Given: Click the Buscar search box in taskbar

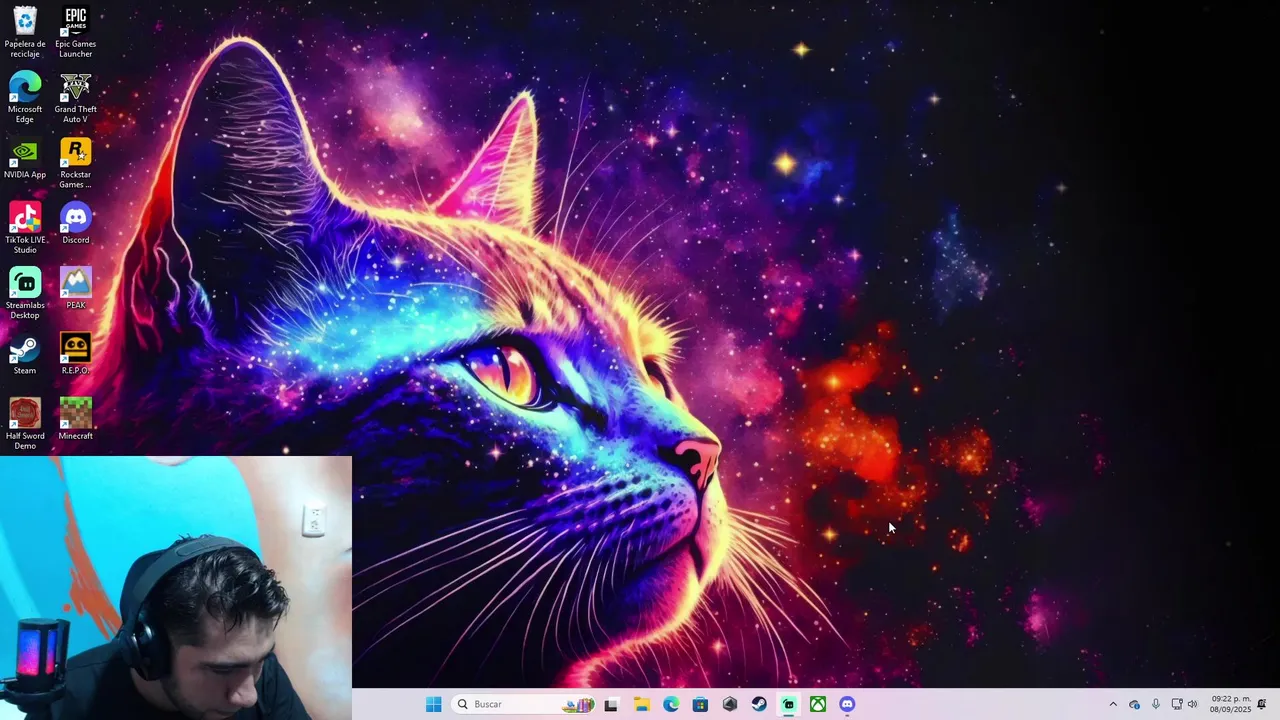Looking at the screenshot, I should [525, 704].
